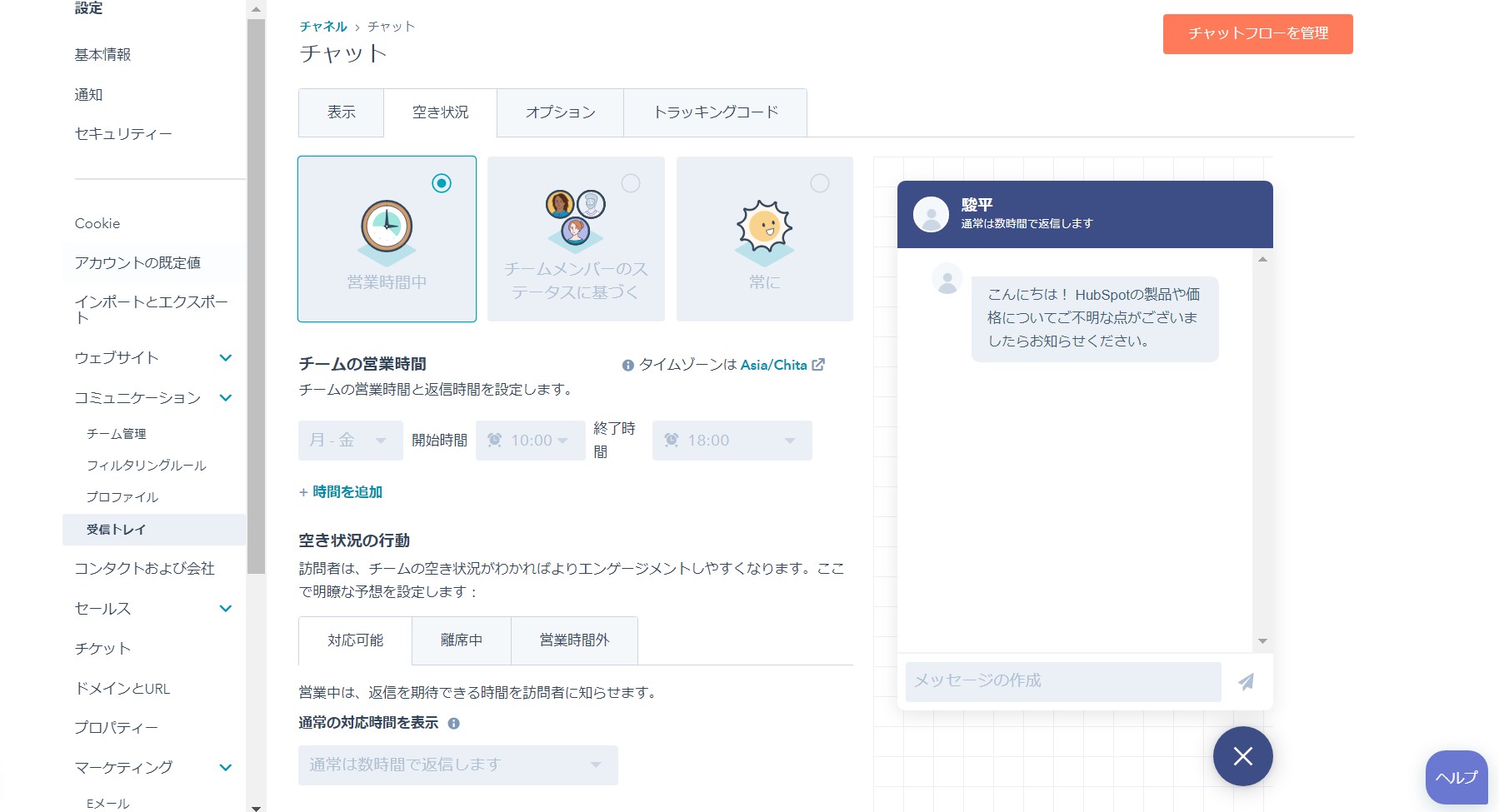
Task: Collapse the コミュニケーション sidebar section
Action: (x=225, y=398)
